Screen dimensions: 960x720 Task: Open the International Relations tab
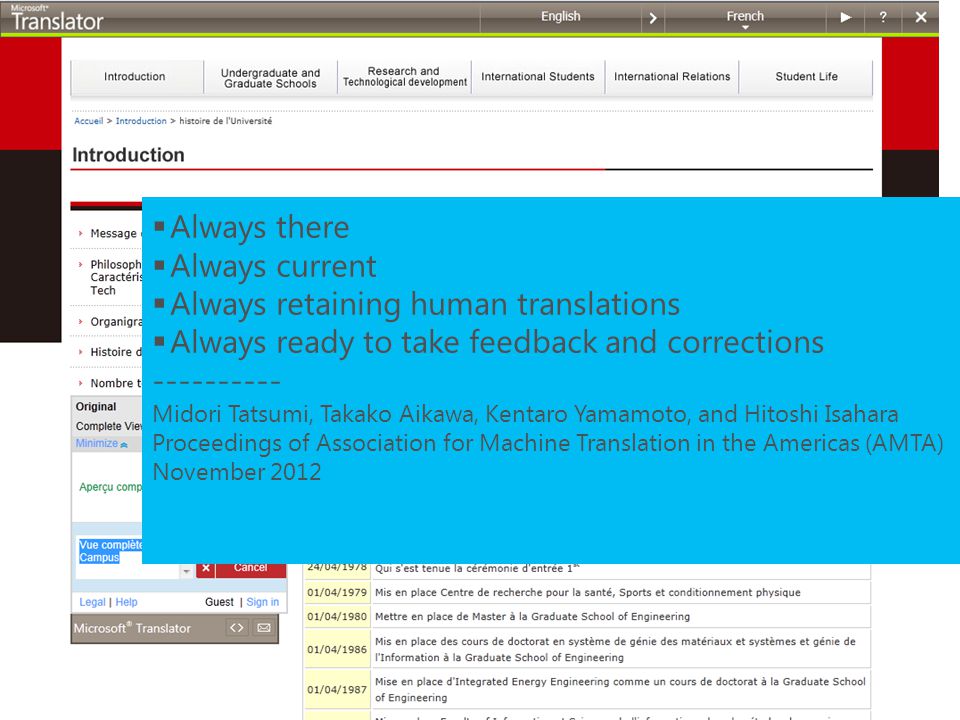click(672, 77)
